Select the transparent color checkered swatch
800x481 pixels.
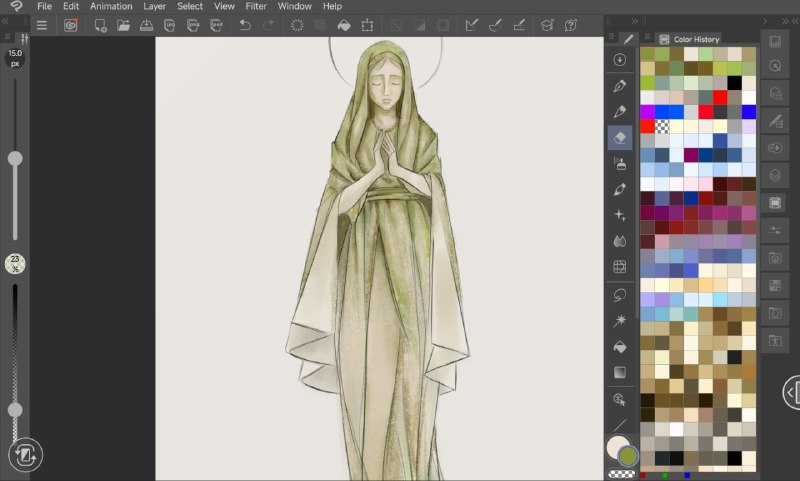tap(662, 126)
